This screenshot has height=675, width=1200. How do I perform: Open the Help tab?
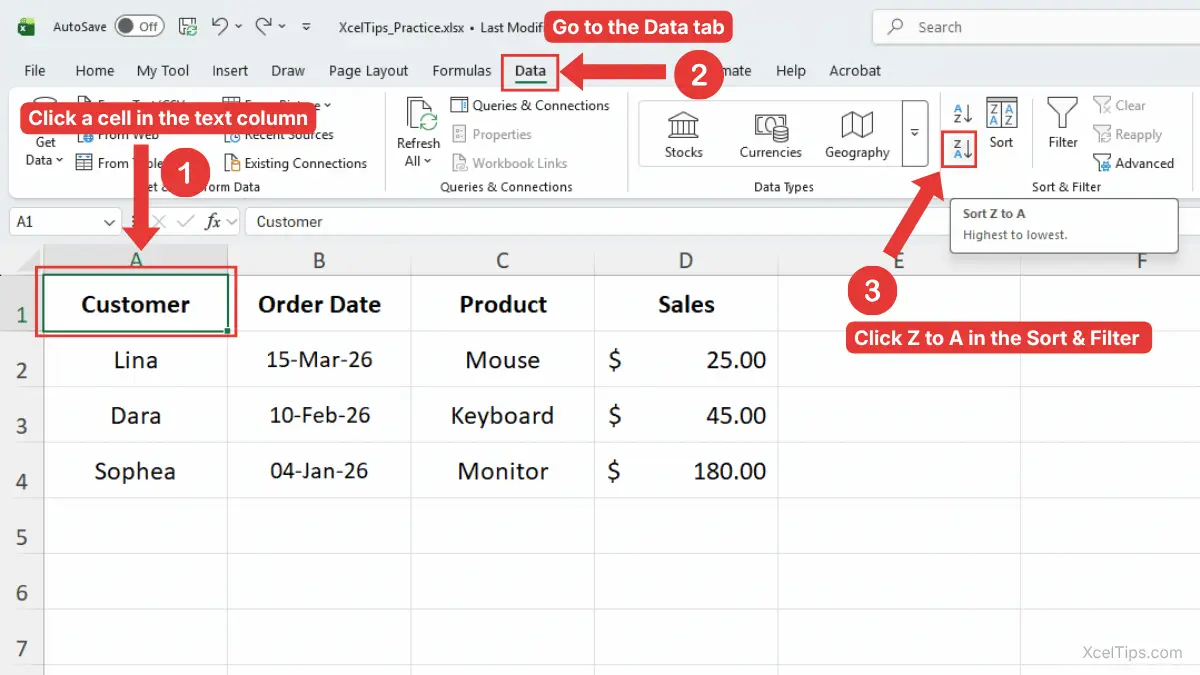[791, 71]
